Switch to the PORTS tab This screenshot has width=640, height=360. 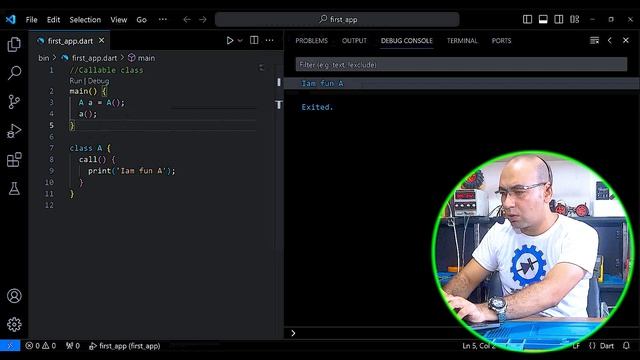(x=501, y=41)
